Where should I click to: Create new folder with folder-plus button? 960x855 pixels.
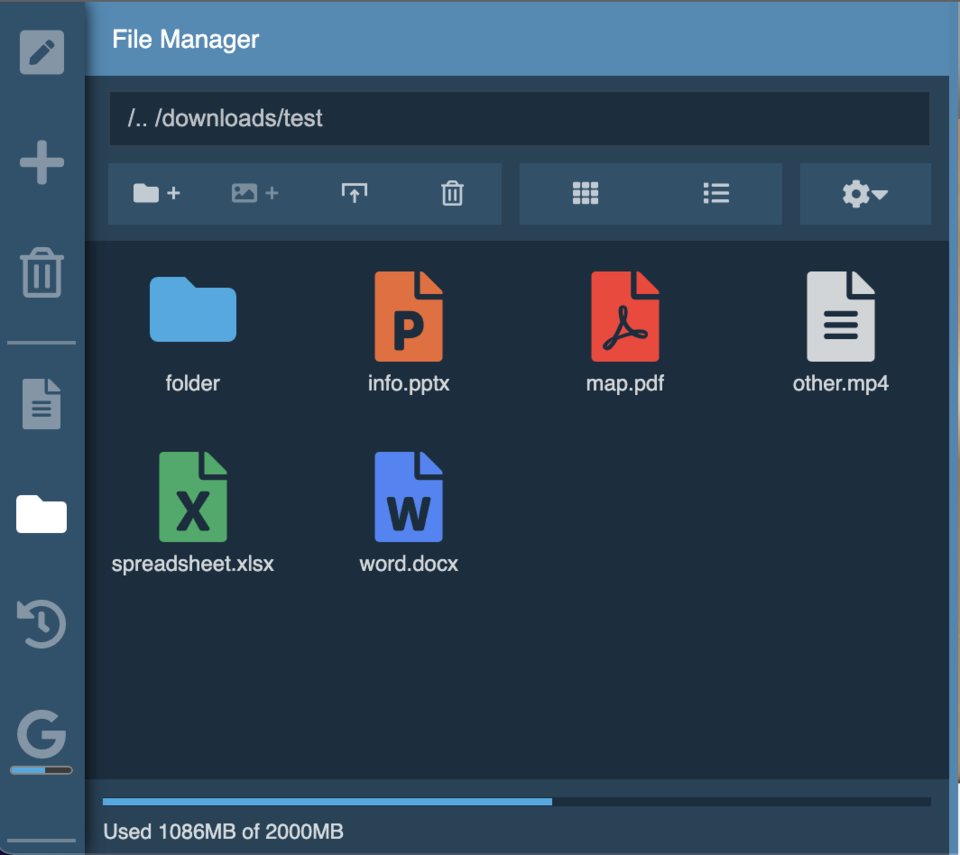click(x=157, y=193)
